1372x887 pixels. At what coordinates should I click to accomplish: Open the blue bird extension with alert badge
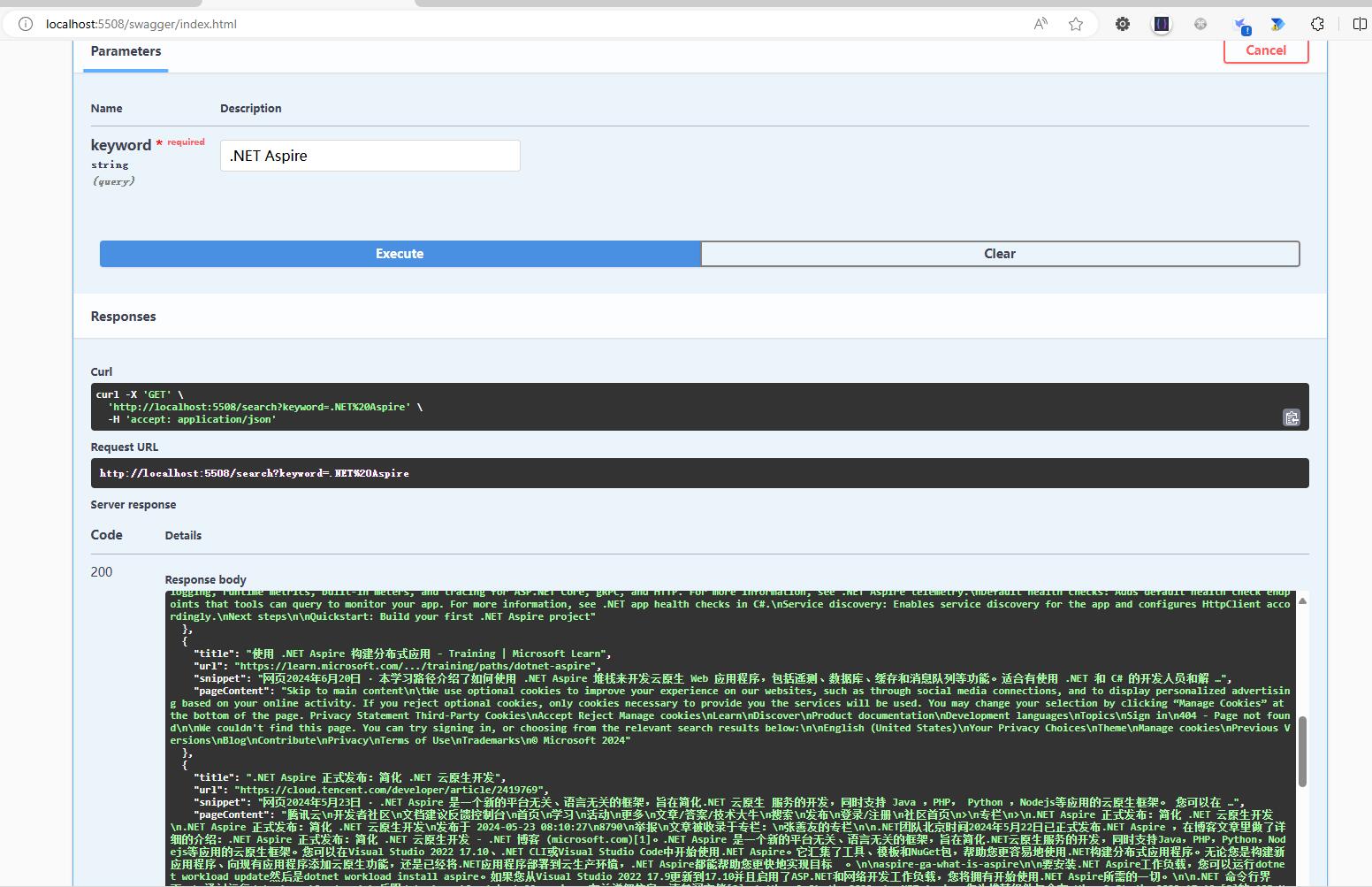tap(1241, 25)
